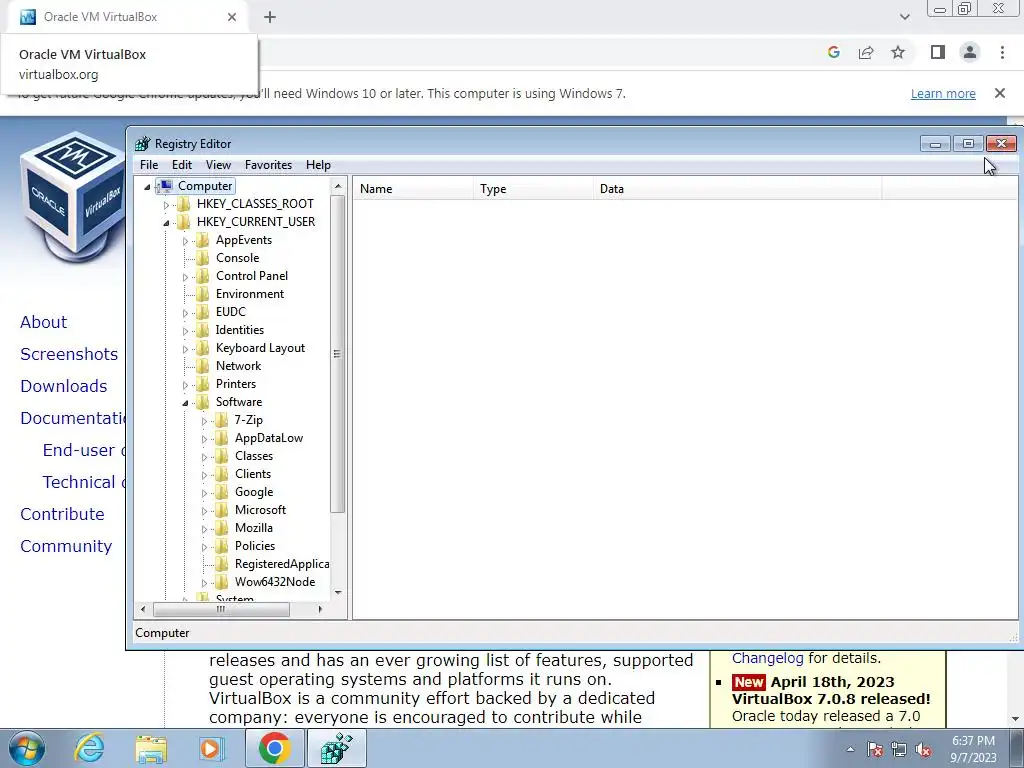
Task: Click the AppDataLow folder icon
Action: coord(222,438)
